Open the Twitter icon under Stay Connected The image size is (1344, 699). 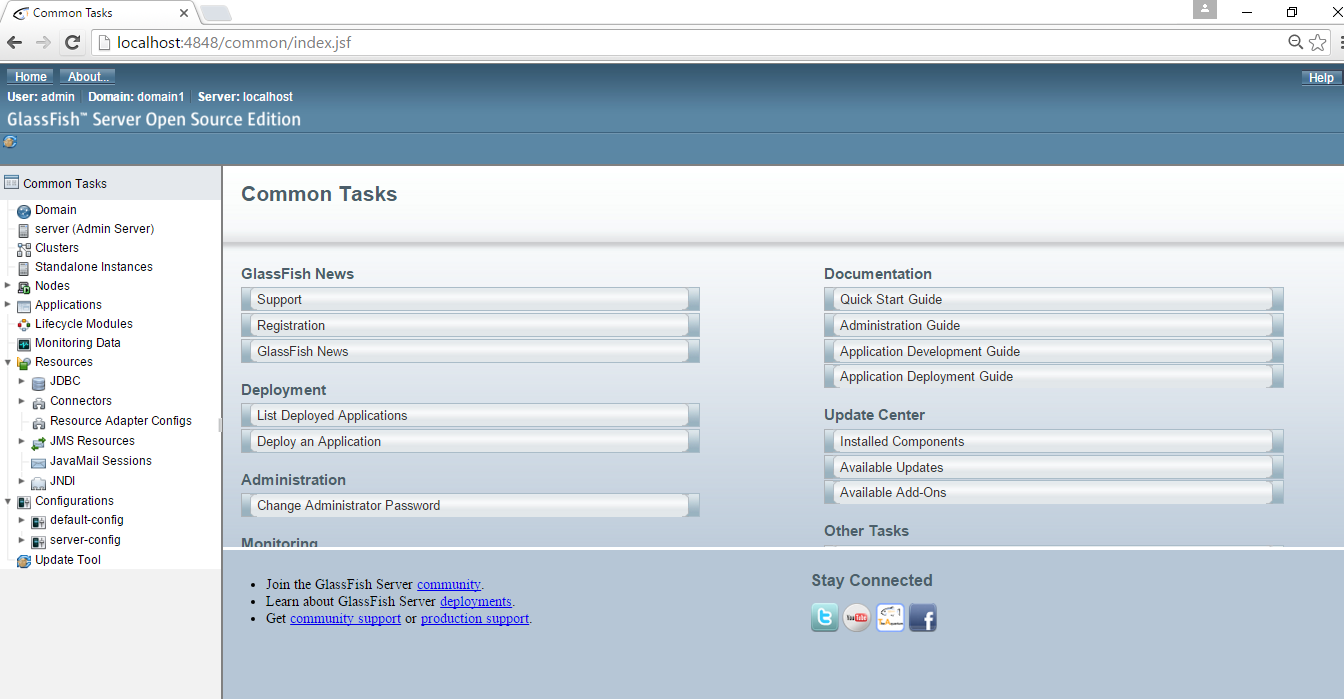[x=825, y=618]
